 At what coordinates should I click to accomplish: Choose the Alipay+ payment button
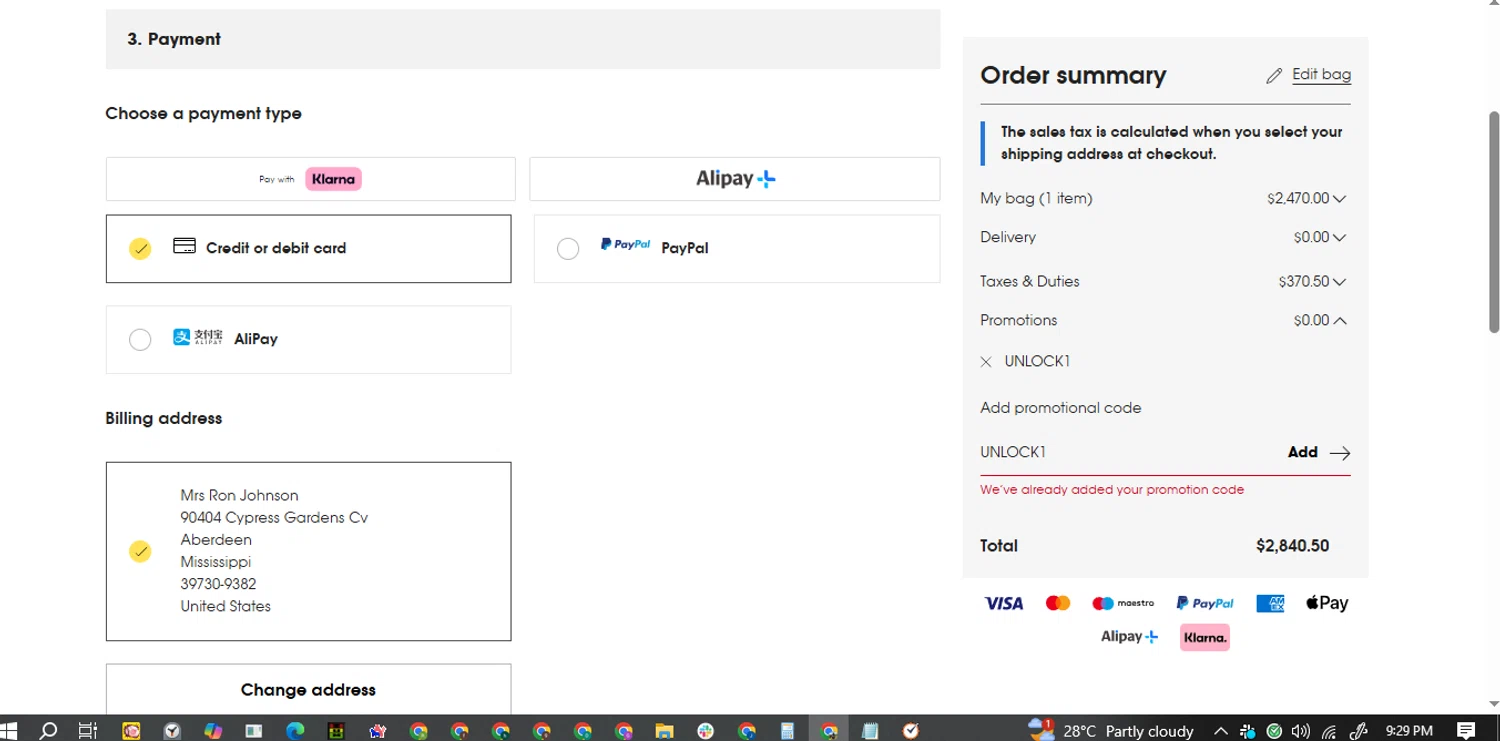[x=735, y=179]
